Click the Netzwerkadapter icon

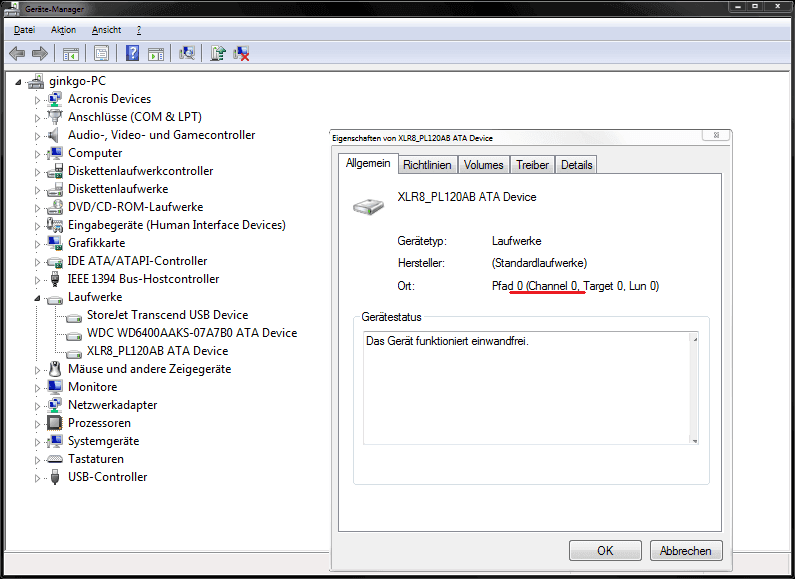54,405
